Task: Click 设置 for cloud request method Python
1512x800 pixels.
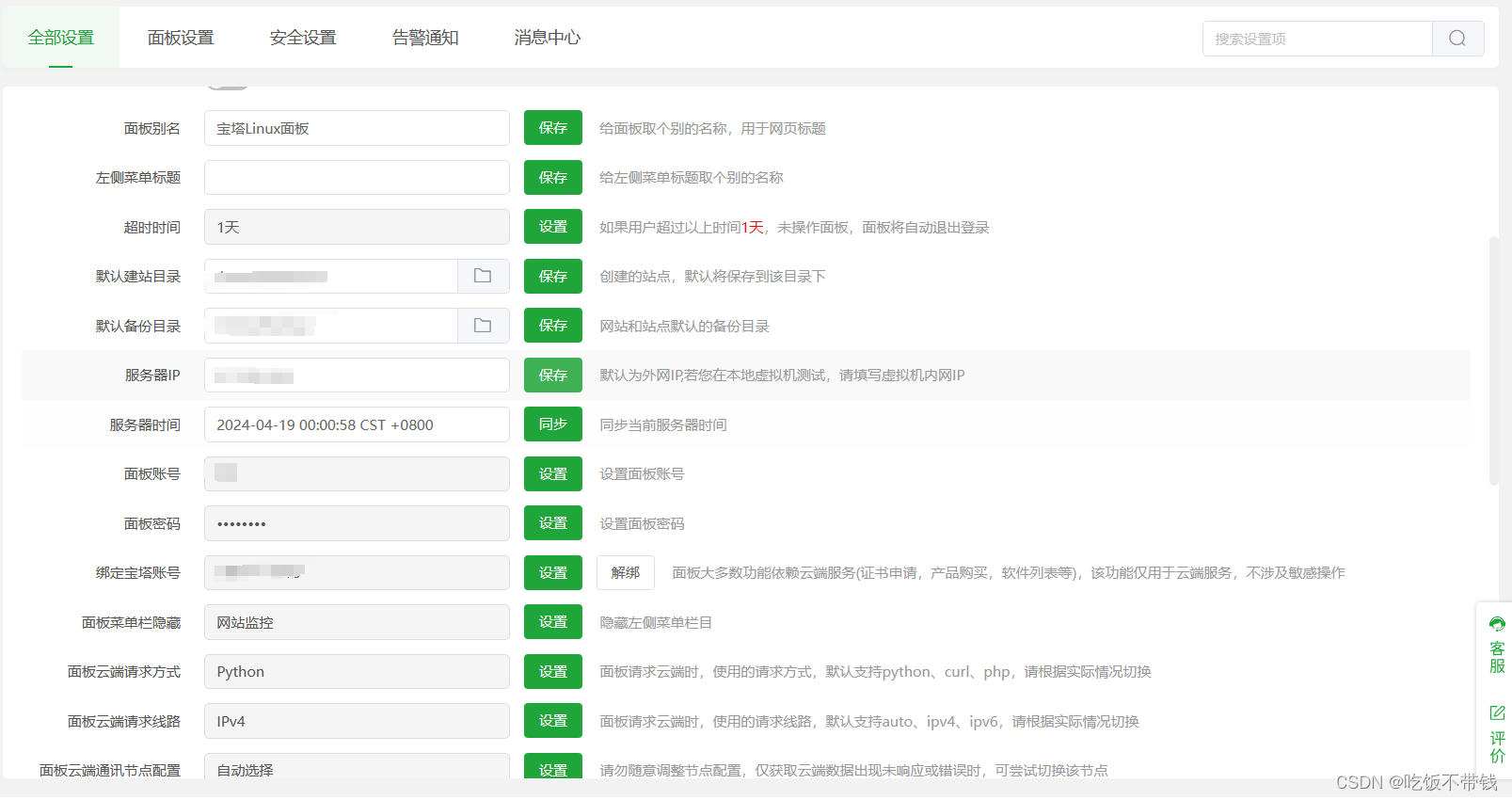Action: point(552,672)
